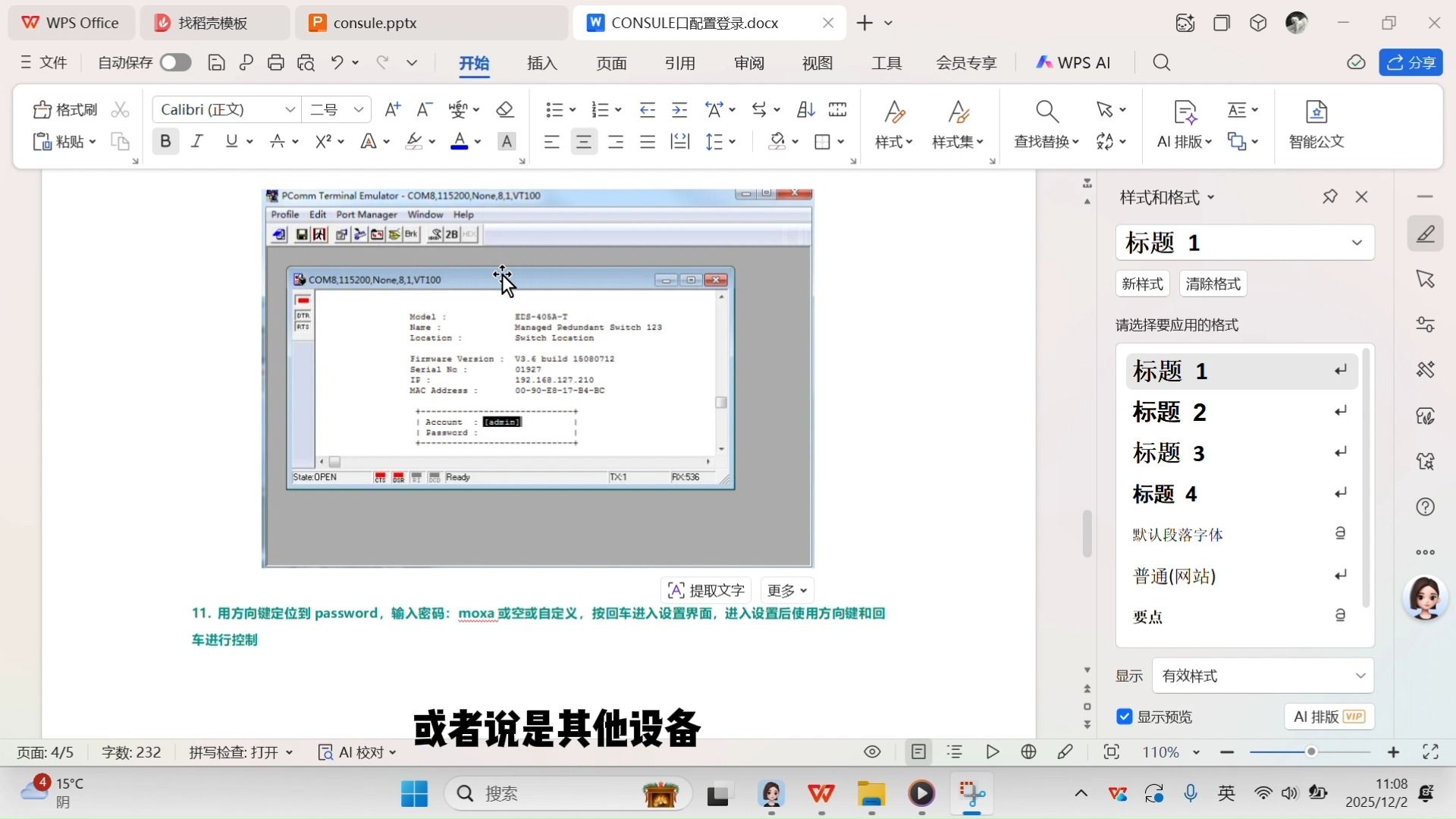Uncheck the Show Preview (显示预览) checkbox
The height and width of the screenshot is (819, 1456).
(x=1125, y=717)
